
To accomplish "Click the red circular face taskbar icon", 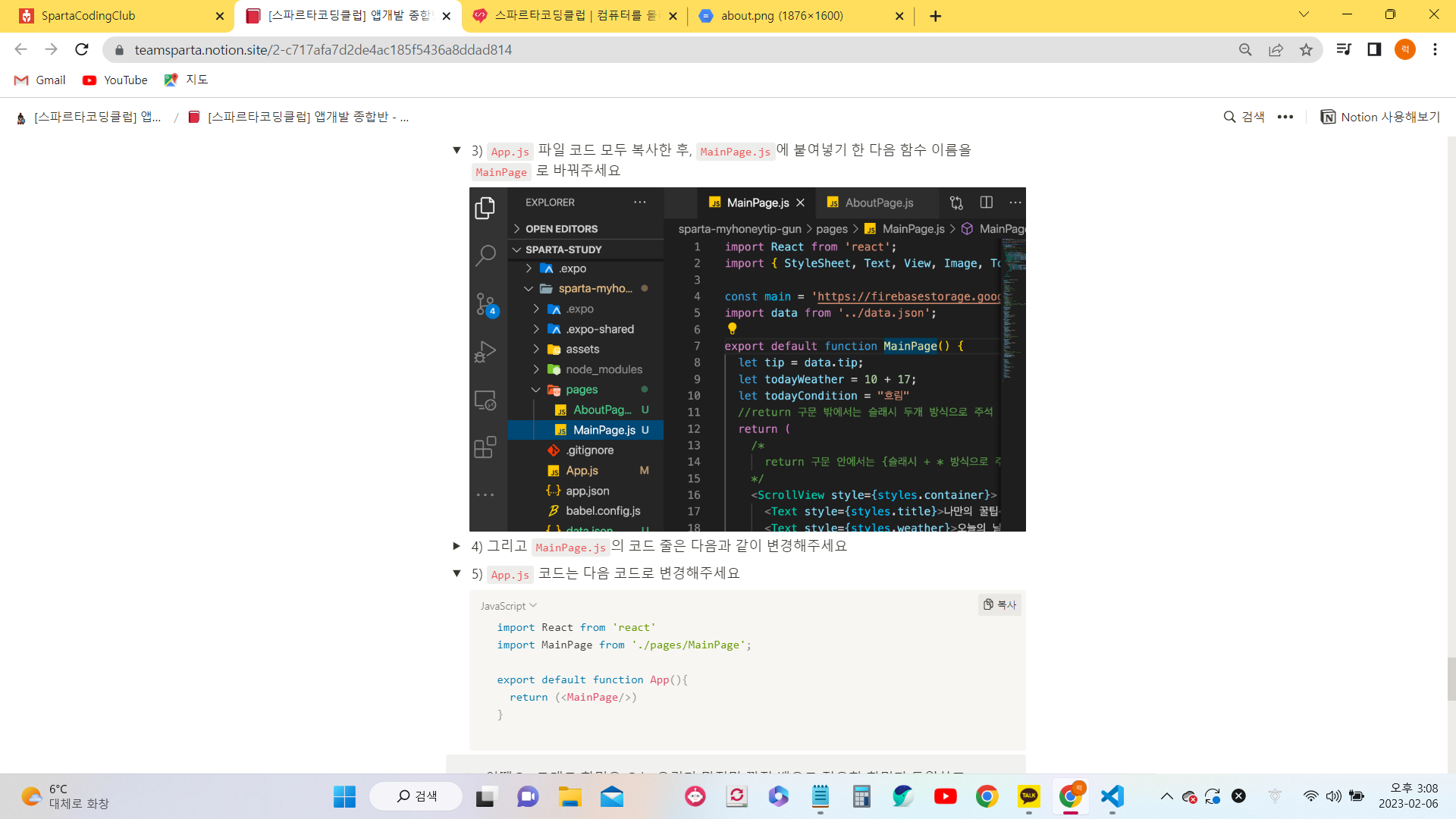I will tap(695, 796).
